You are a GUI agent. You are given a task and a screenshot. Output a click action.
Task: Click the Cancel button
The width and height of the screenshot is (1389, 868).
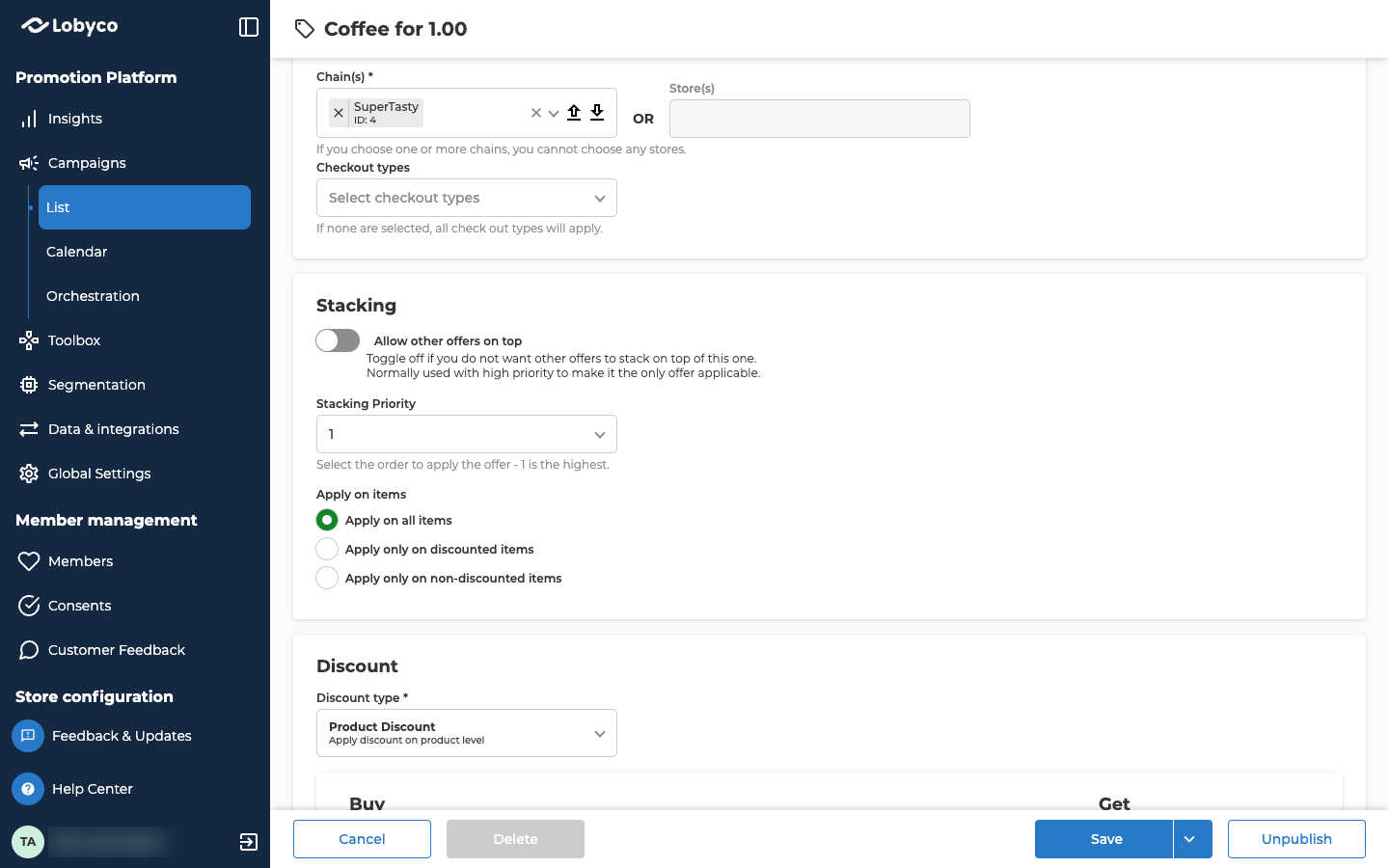pyautogui.click(x=362, y=839)
